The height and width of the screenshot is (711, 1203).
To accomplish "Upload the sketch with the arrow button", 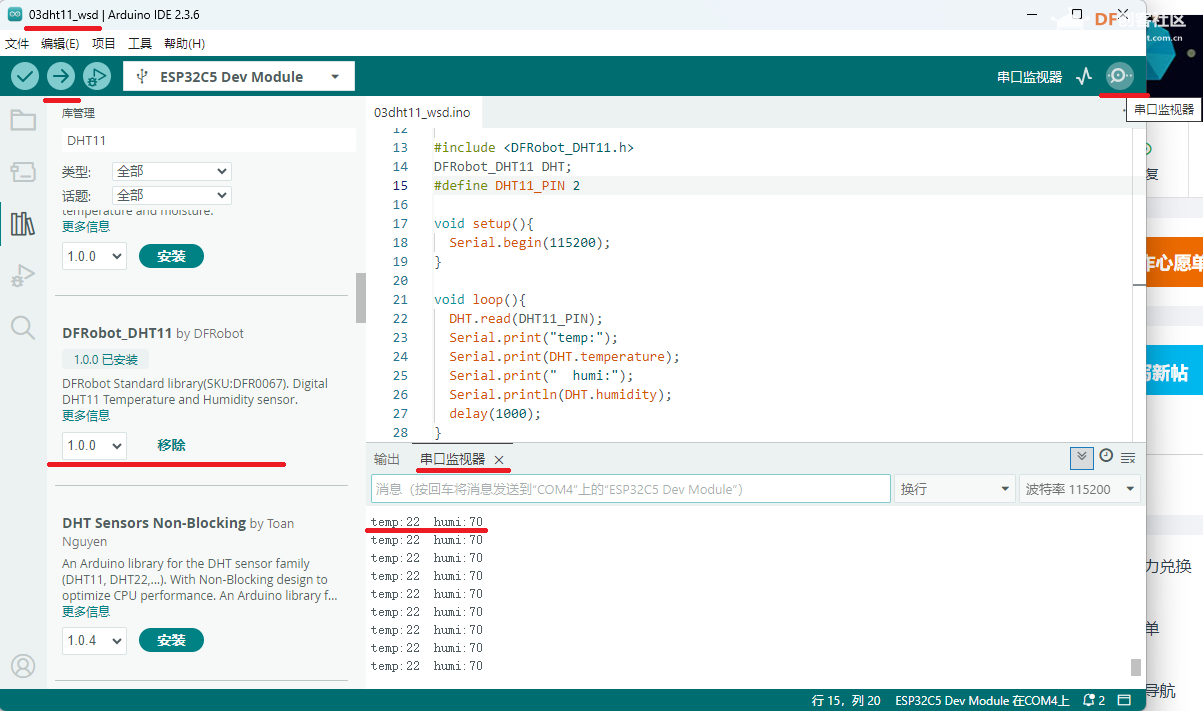I will [61, 76].
